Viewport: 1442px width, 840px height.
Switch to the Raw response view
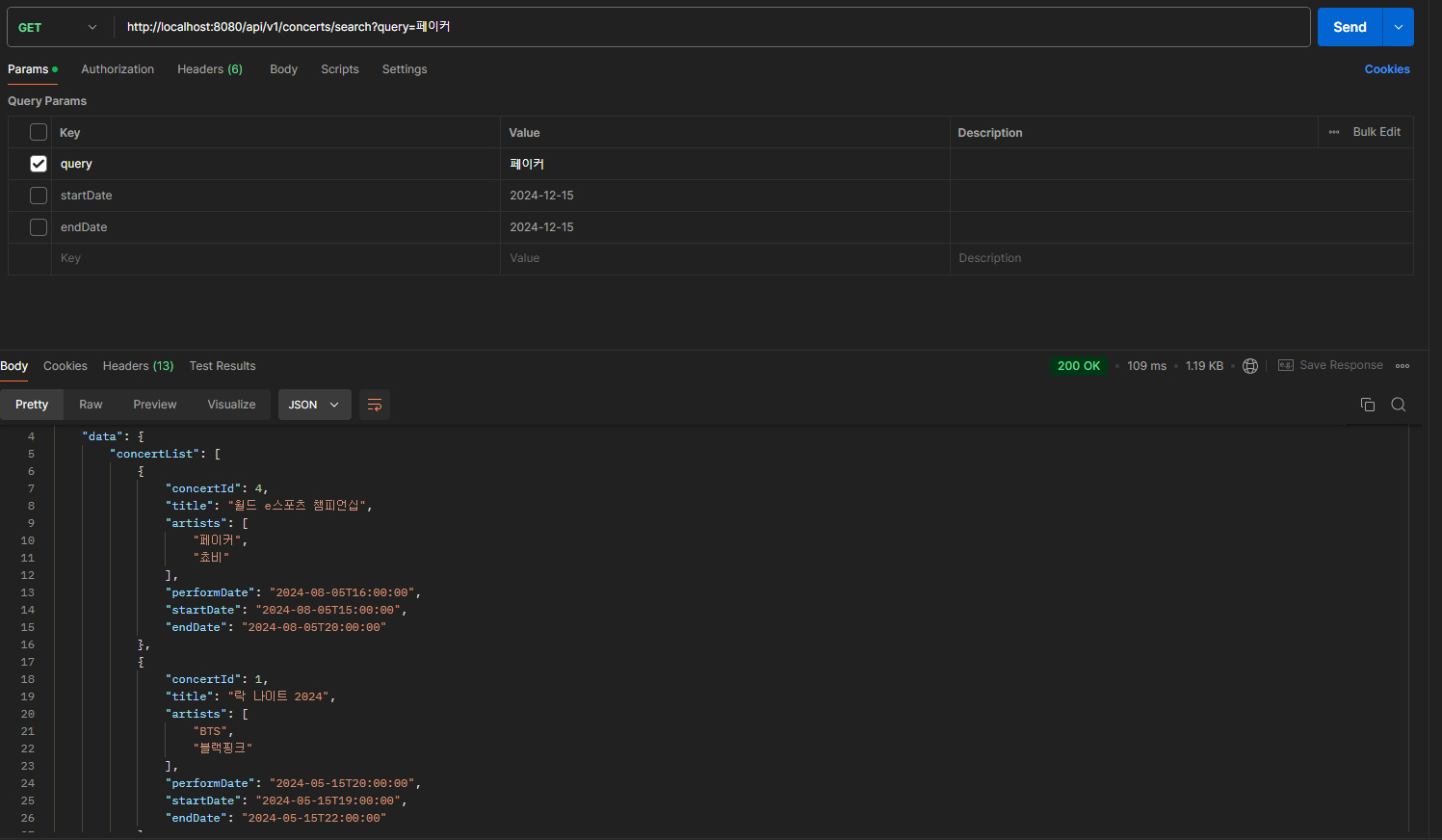coord(90,405)
